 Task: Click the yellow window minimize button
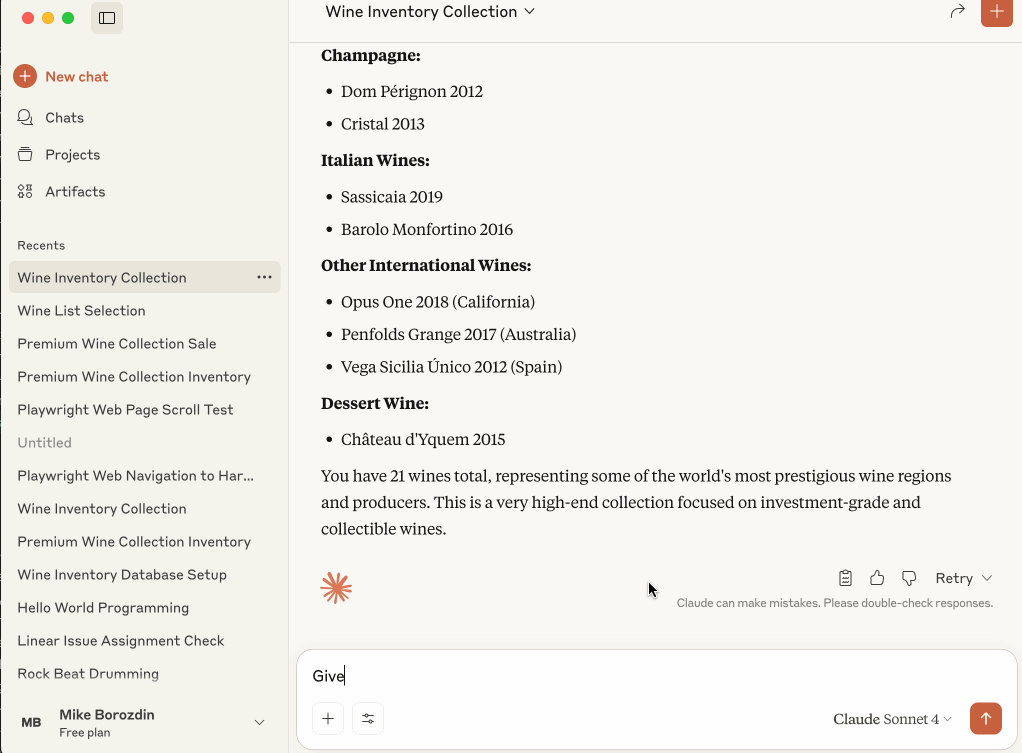(x=48, y=18)
